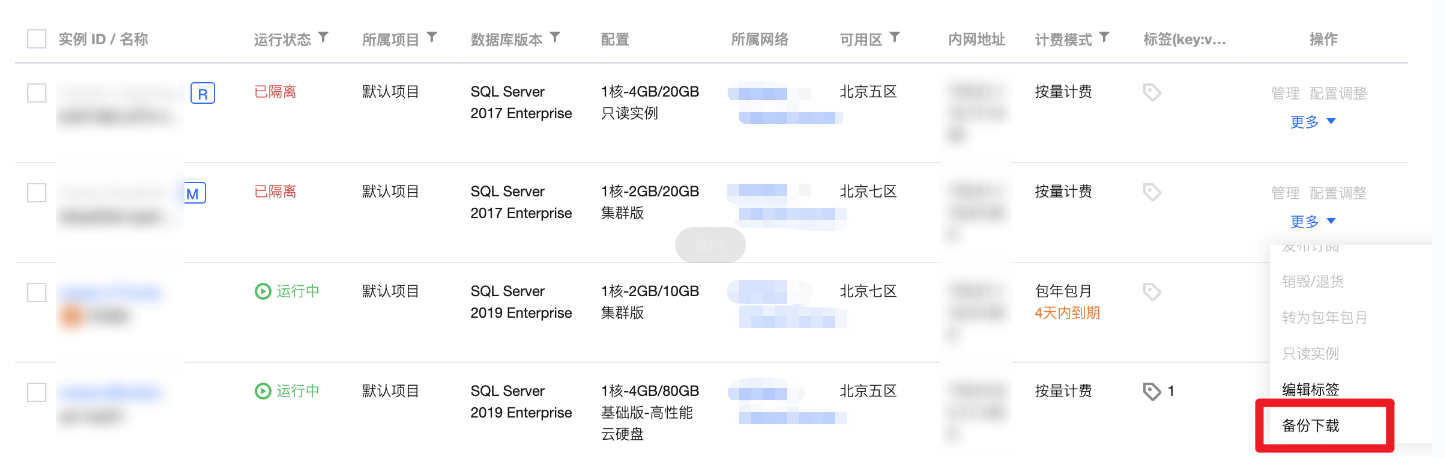This screenshot has width=1445, height=458.
Task: Click 管理 link in the first row
Action: [x=1285, y=93]
